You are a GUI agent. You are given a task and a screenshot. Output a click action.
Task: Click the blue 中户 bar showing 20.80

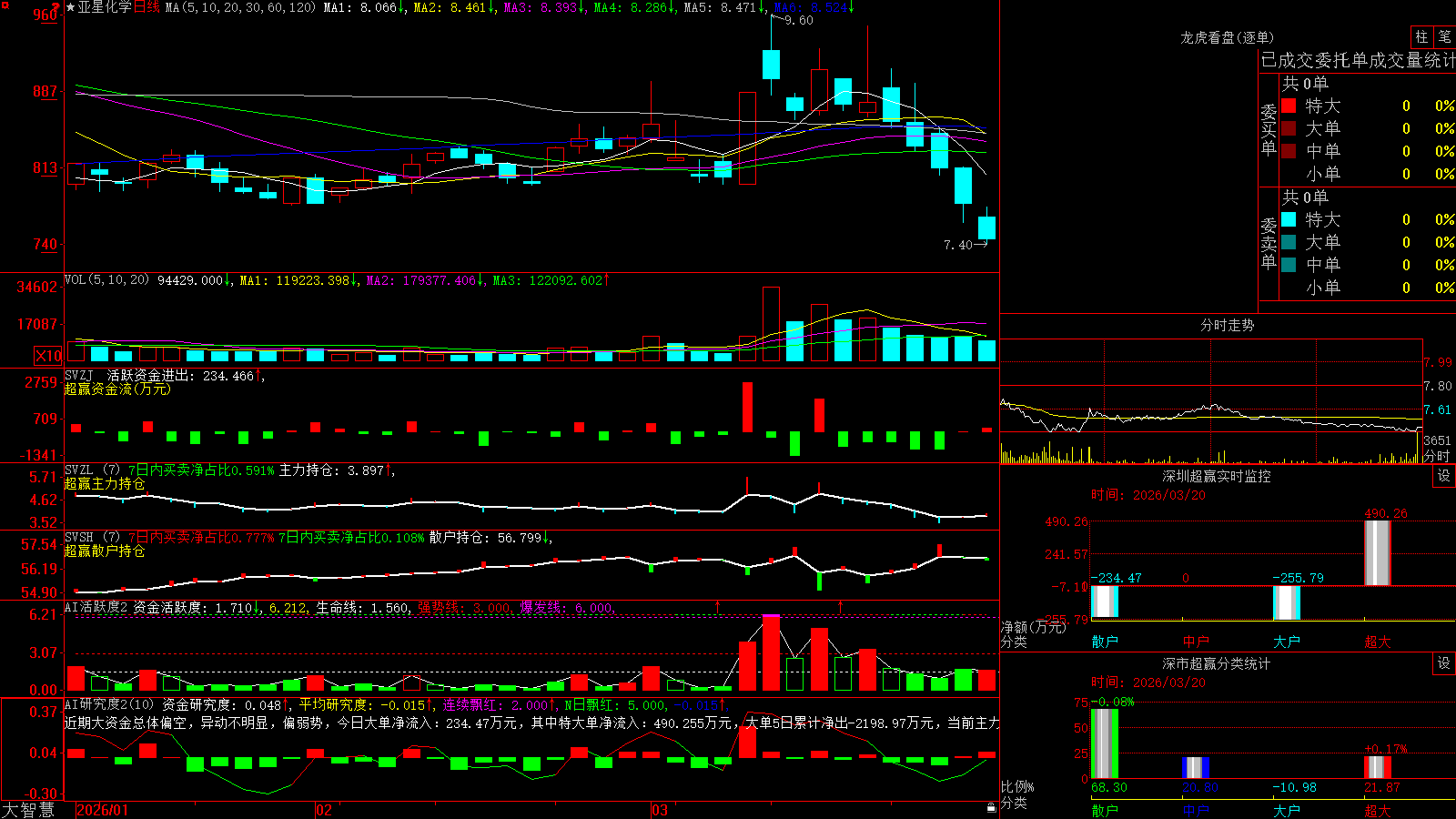point(1196,767)
